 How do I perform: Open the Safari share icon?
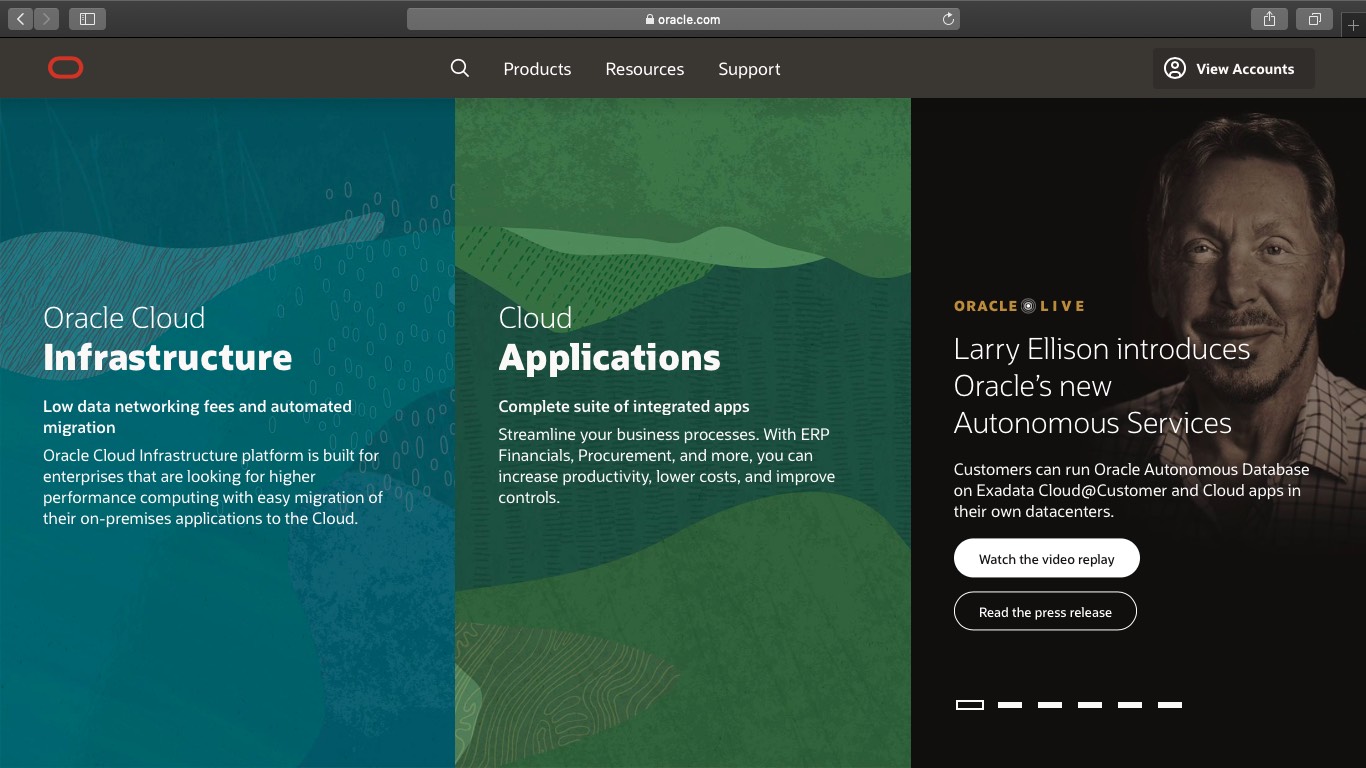pyautogui.click(x=1269, y=19)
